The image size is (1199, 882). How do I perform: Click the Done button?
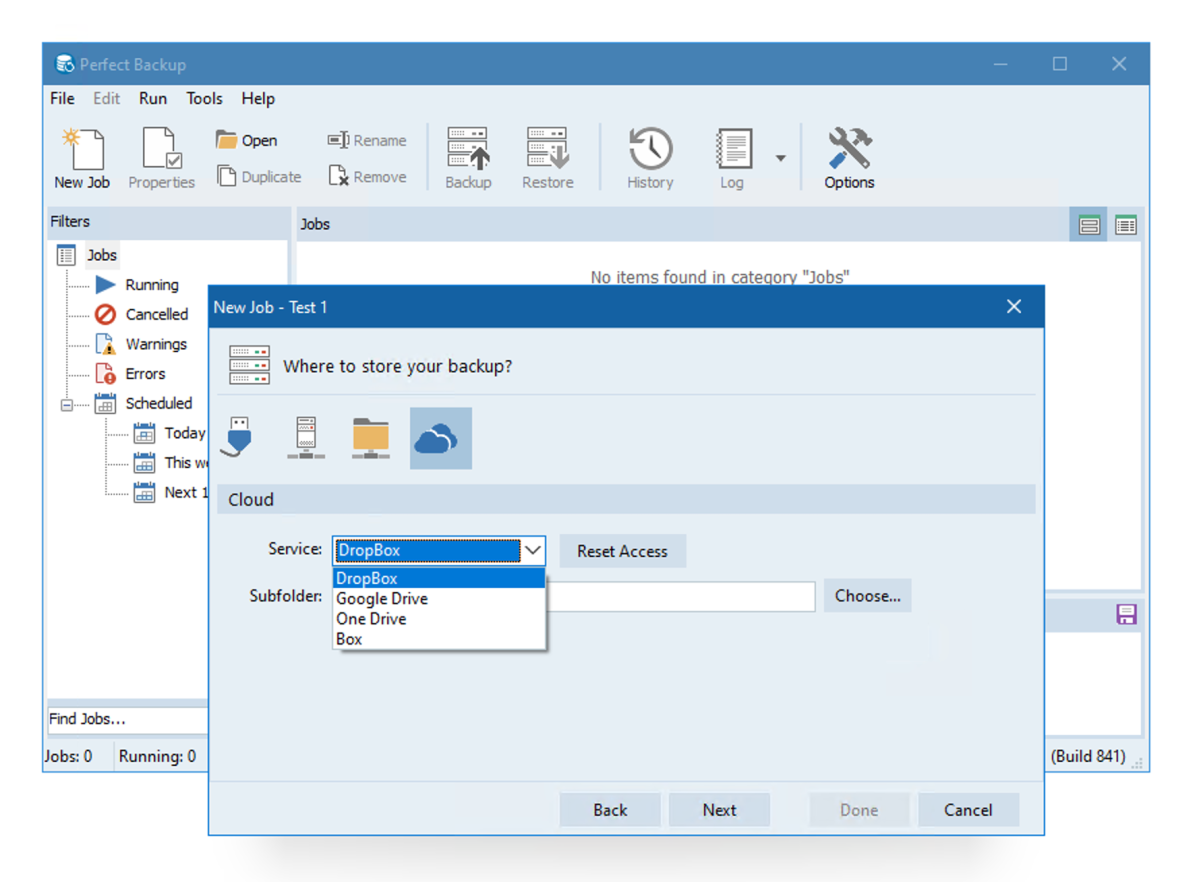(x=859, y=810)
